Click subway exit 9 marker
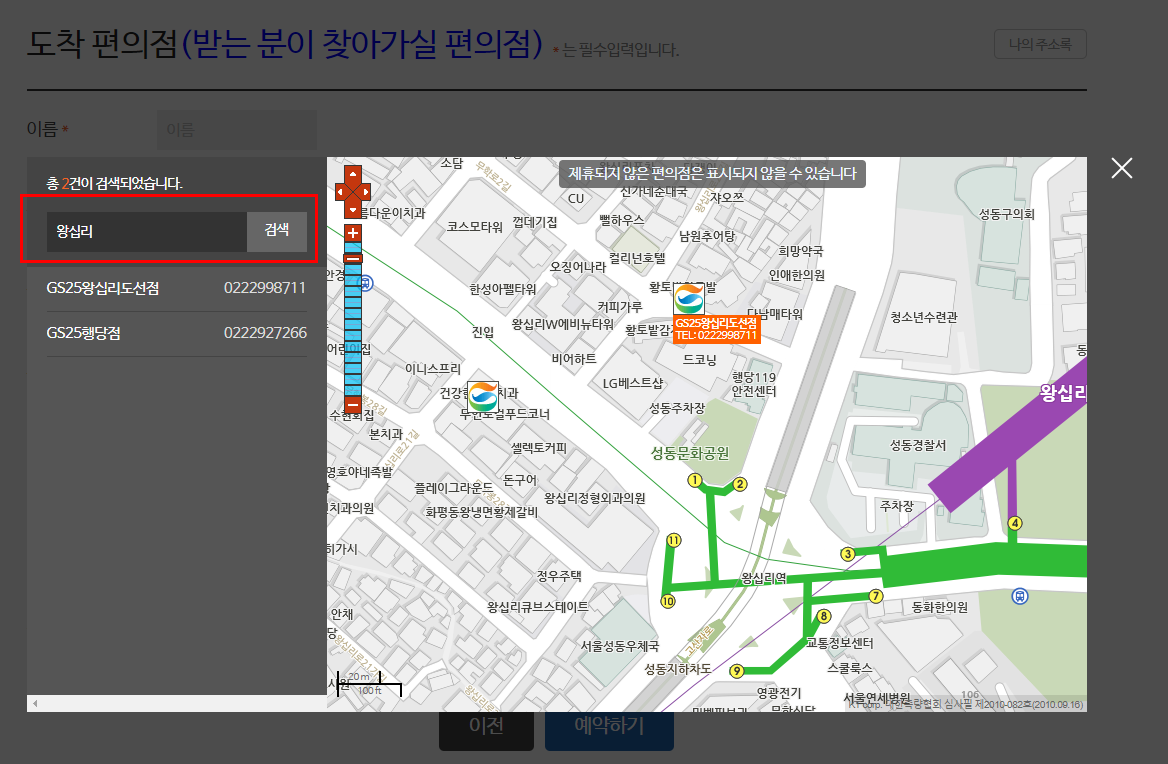The image size is (1168, 764). click(x=737, y=671)
